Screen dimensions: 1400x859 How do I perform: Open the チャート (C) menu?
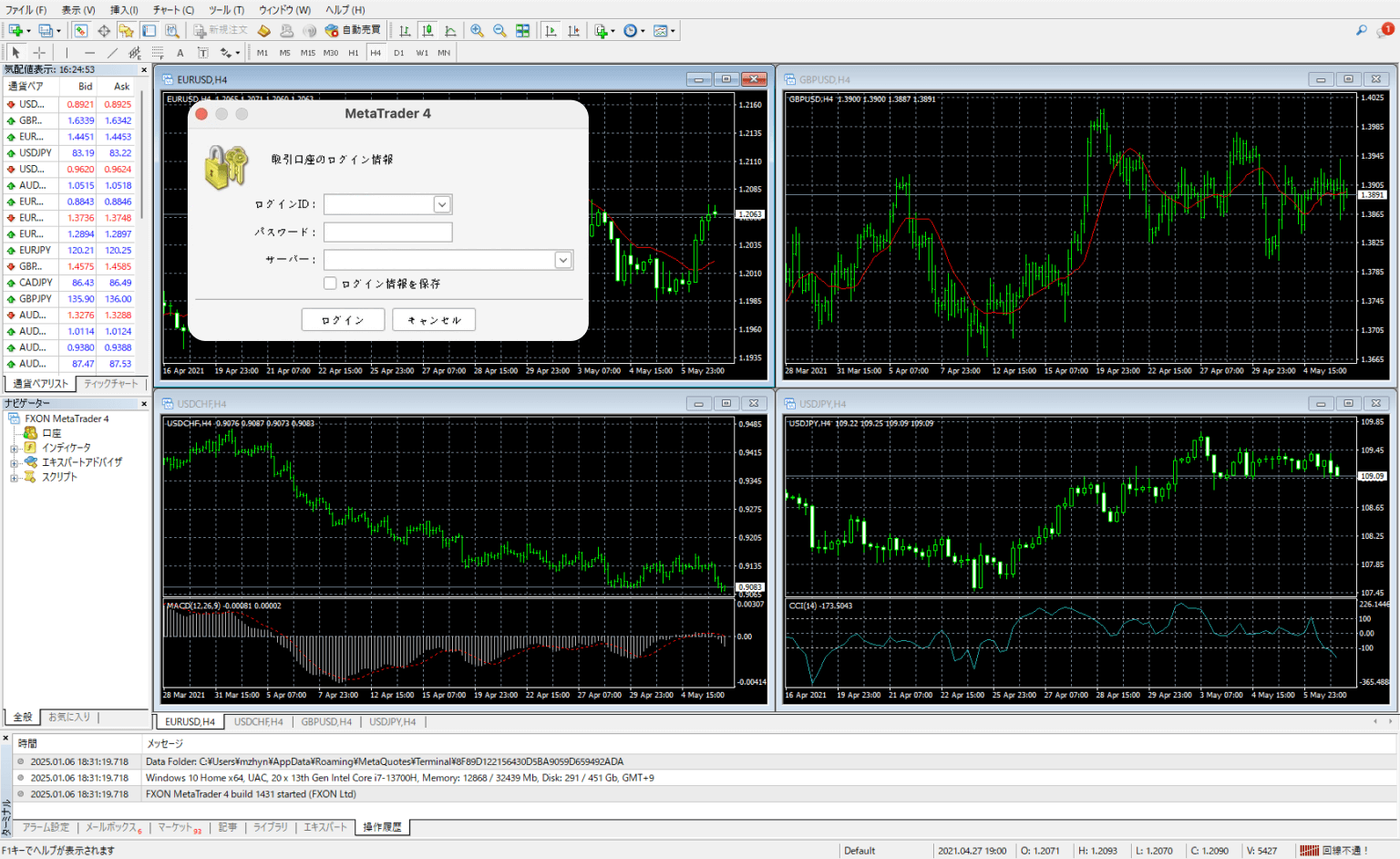click(x=173, y=10)
